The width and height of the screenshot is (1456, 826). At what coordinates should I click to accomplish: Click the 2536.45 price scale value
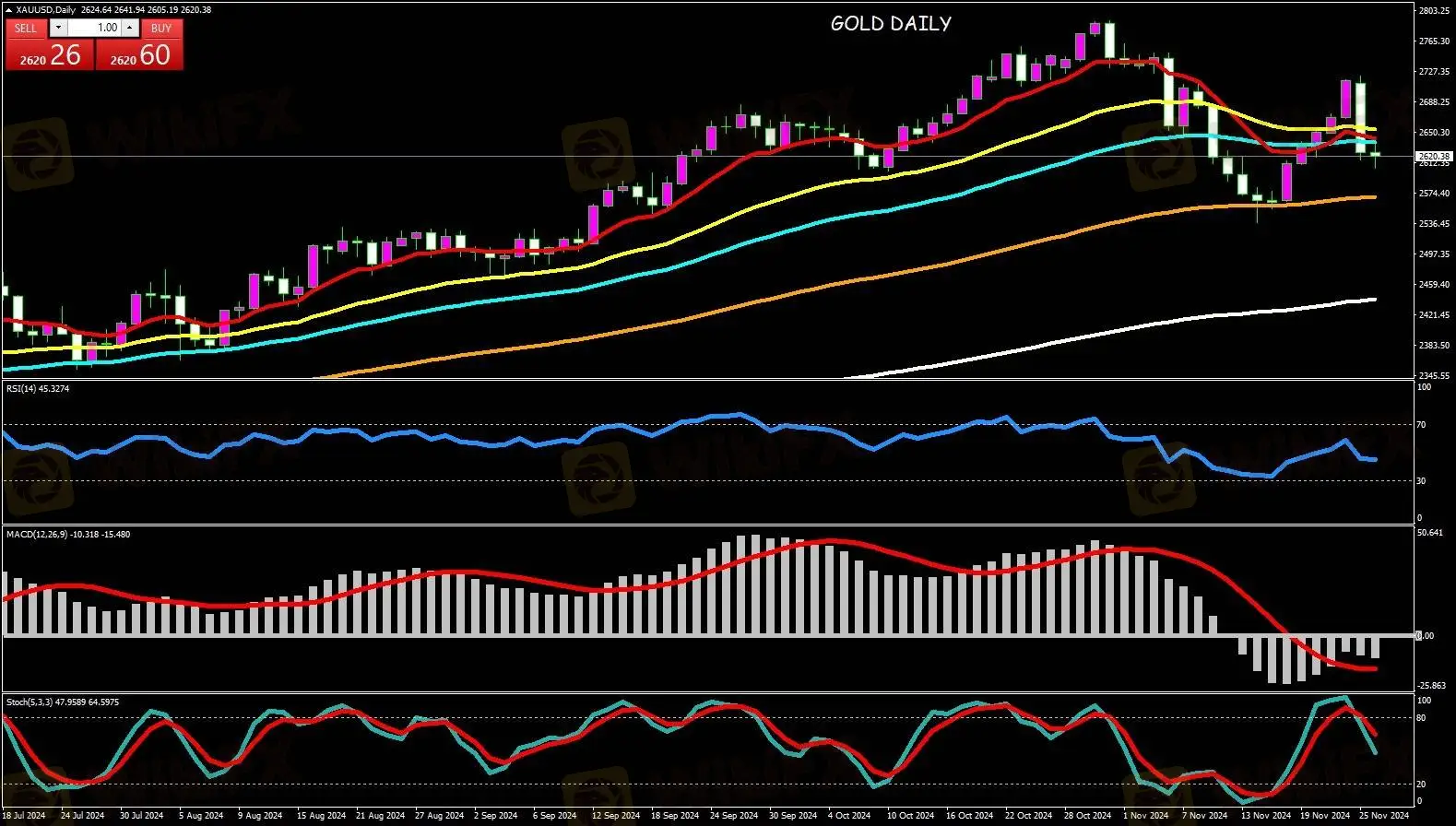pyautogui.click(x=1435, y=224)
